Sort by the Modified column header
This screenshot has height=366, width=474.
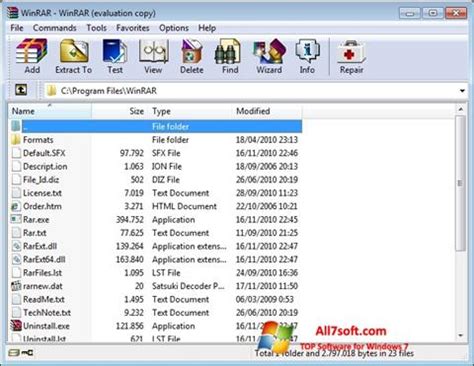[267, 111]
